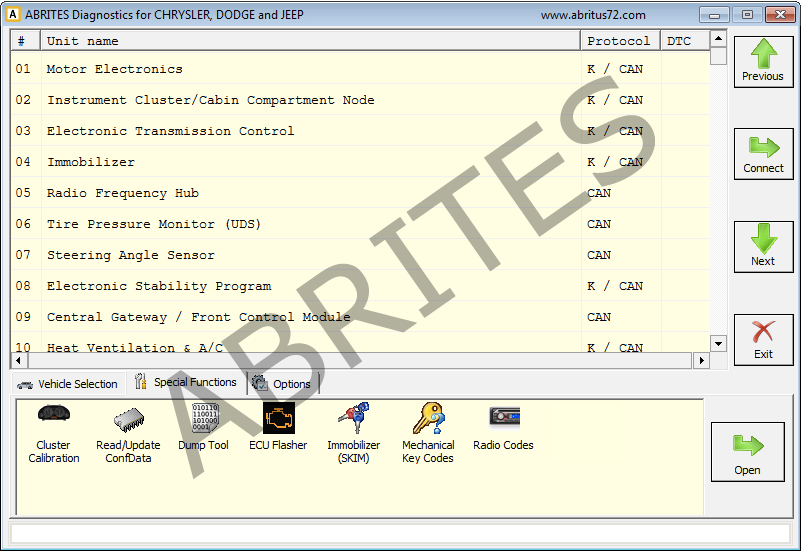This screenshot has width=802, height=554.
Task: Click the horizontal scroll right arrow
Action: click(701, 360)
